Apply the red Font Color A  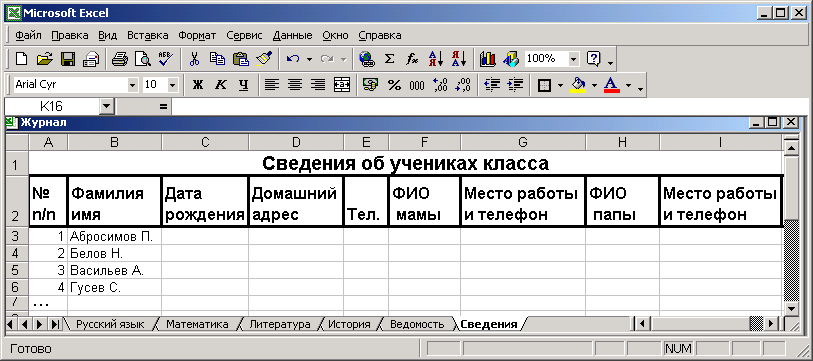click(x=612, y=85)
